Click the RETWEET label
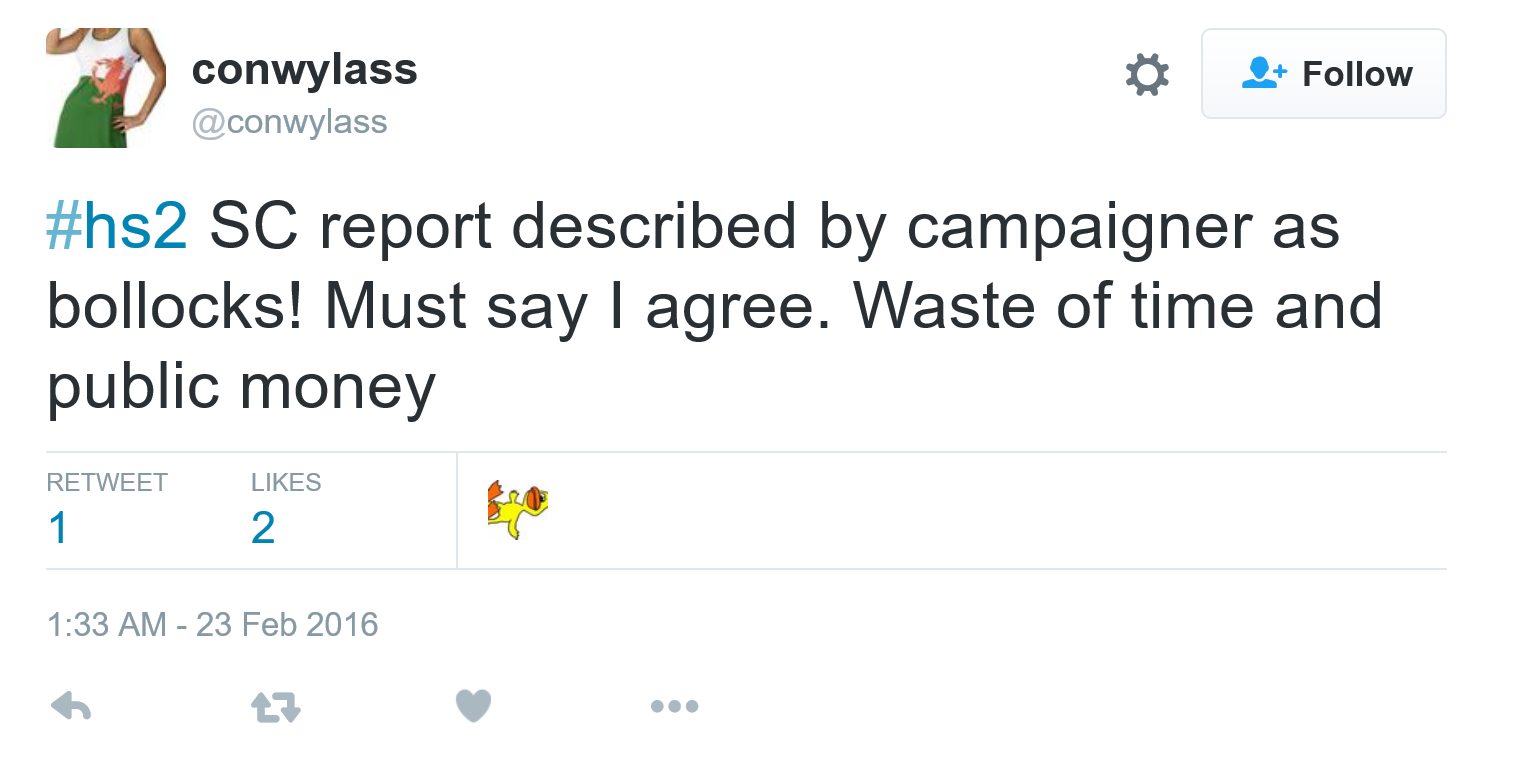 [107, 482]
